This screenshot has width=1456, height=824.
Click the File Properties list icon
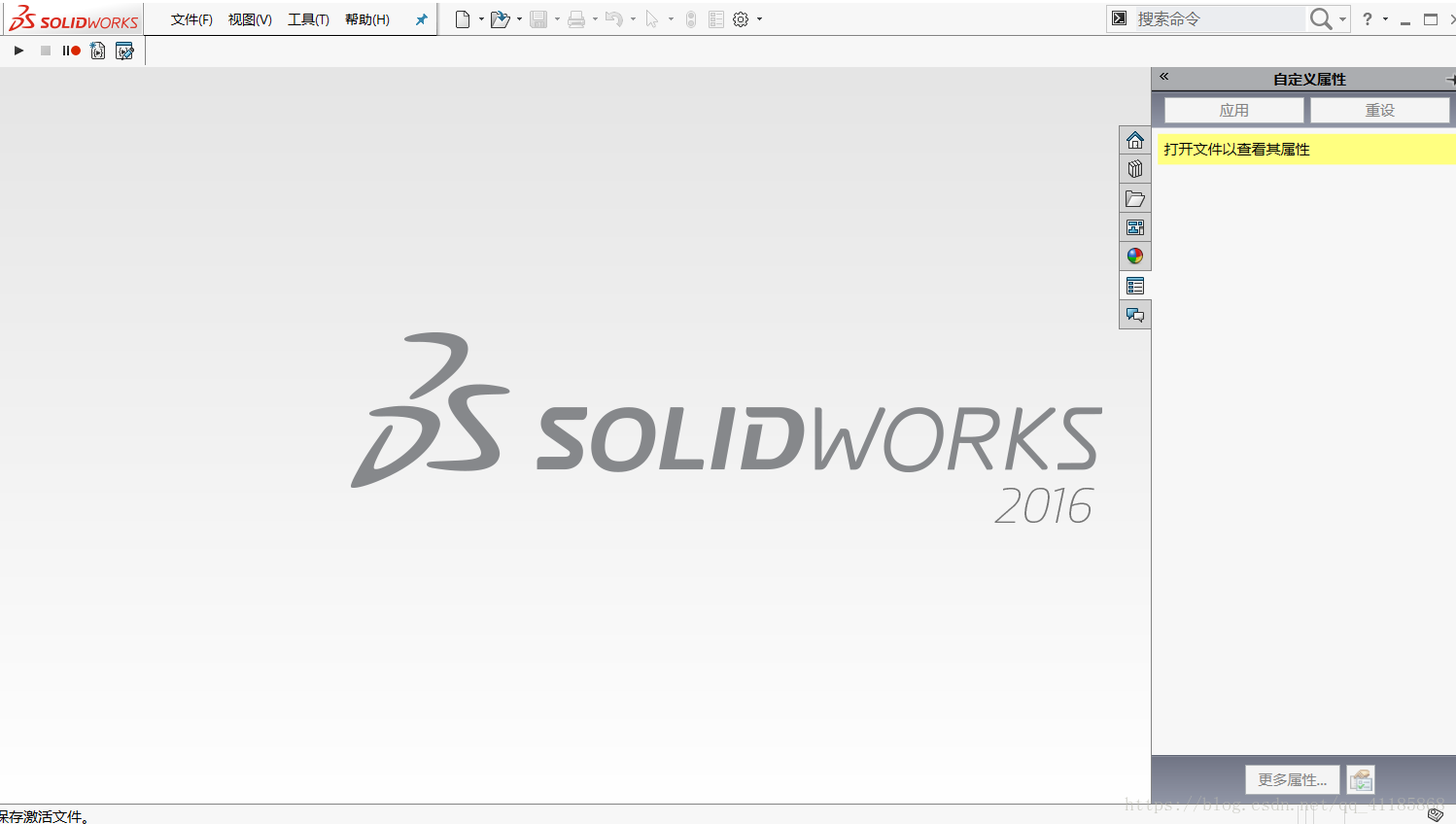pos(716,19)
